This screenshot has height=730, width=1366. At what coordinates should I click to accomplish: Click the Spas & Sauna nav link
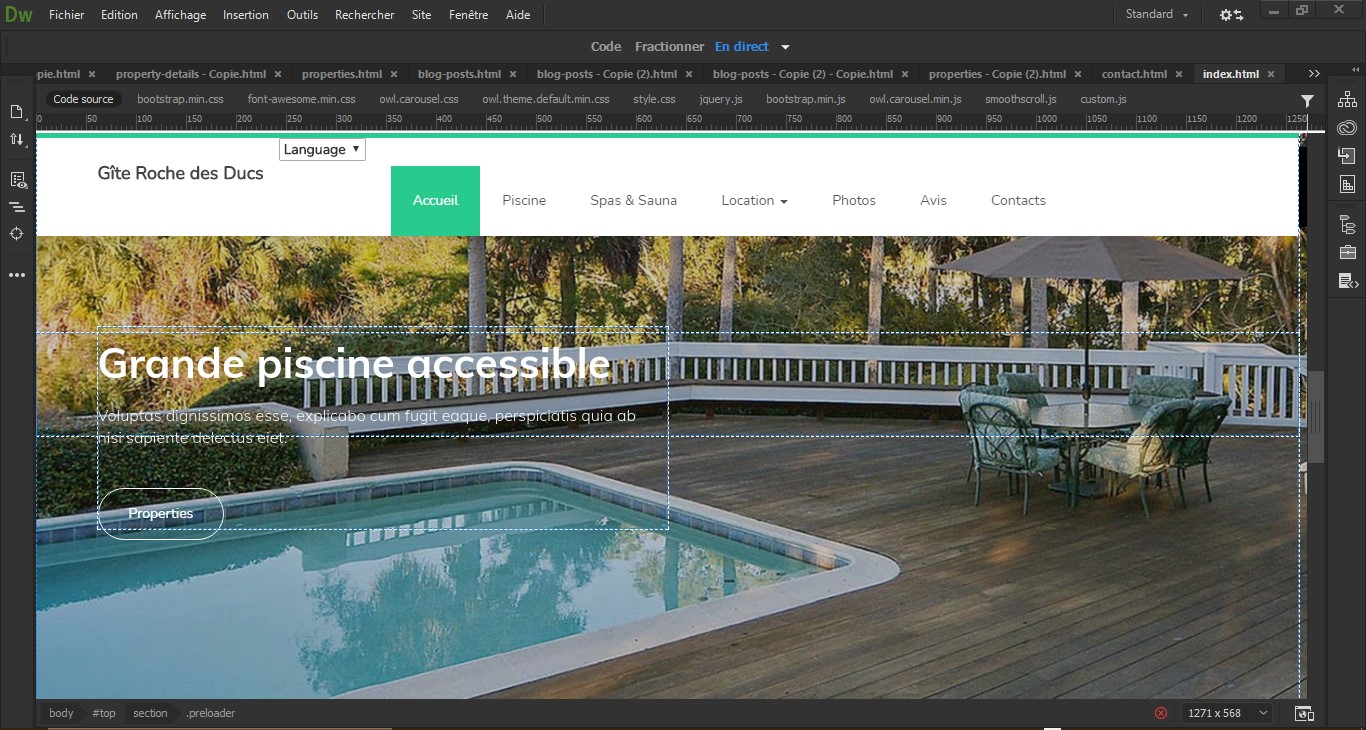[x=633, y=201]
